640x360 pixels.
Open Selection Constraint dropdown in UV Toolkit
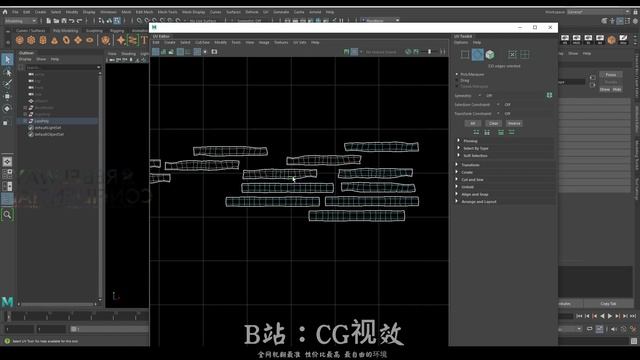pos(498,104)
